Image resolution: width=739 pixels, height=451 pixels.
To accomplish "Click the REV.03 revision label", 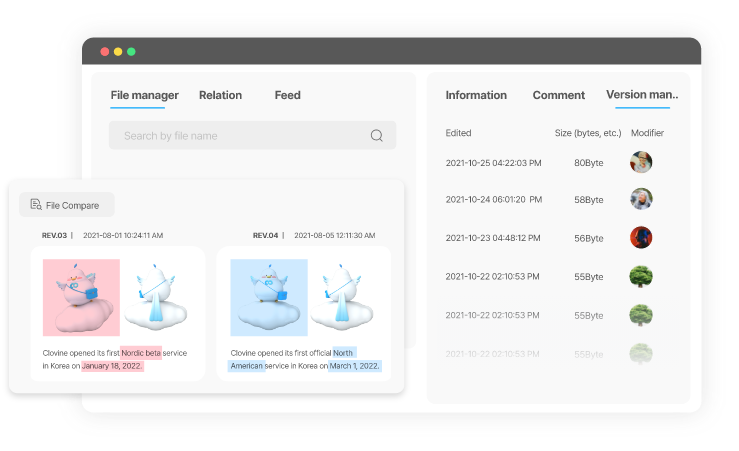I will [54, 235].
